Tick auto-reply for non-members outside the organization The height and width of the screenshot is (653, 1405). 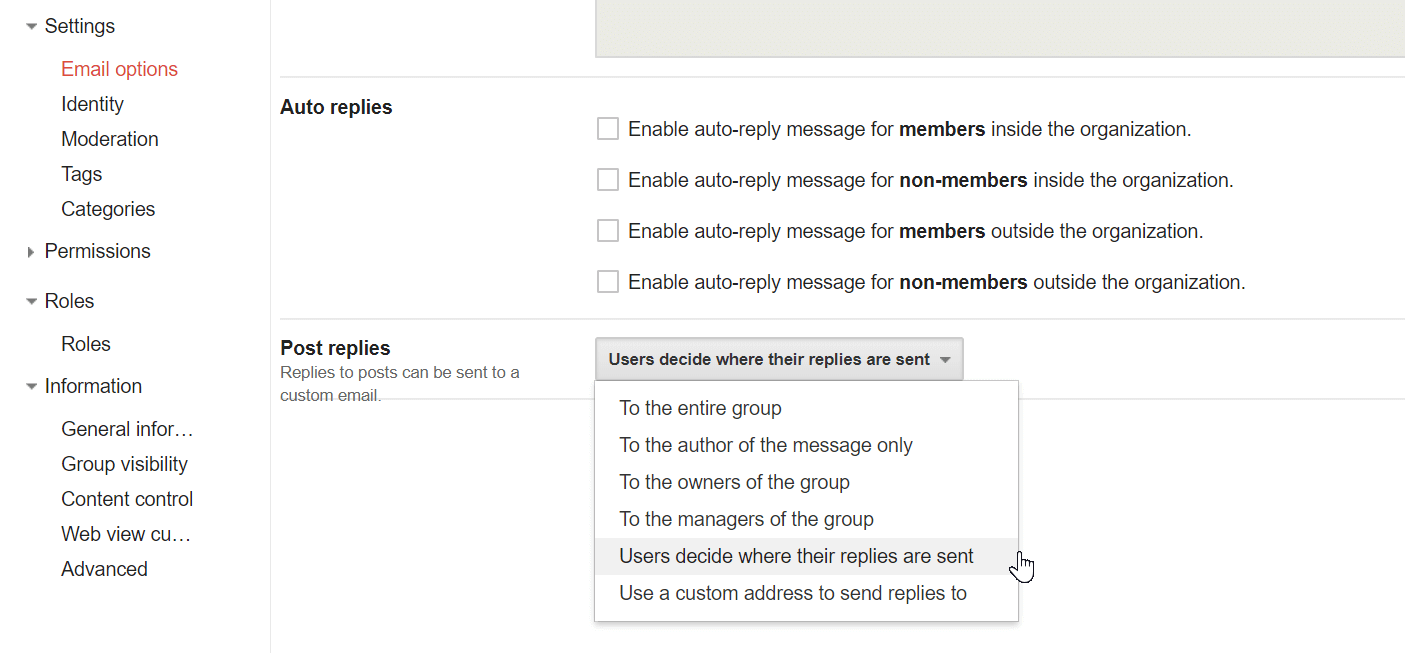point(608,282)
